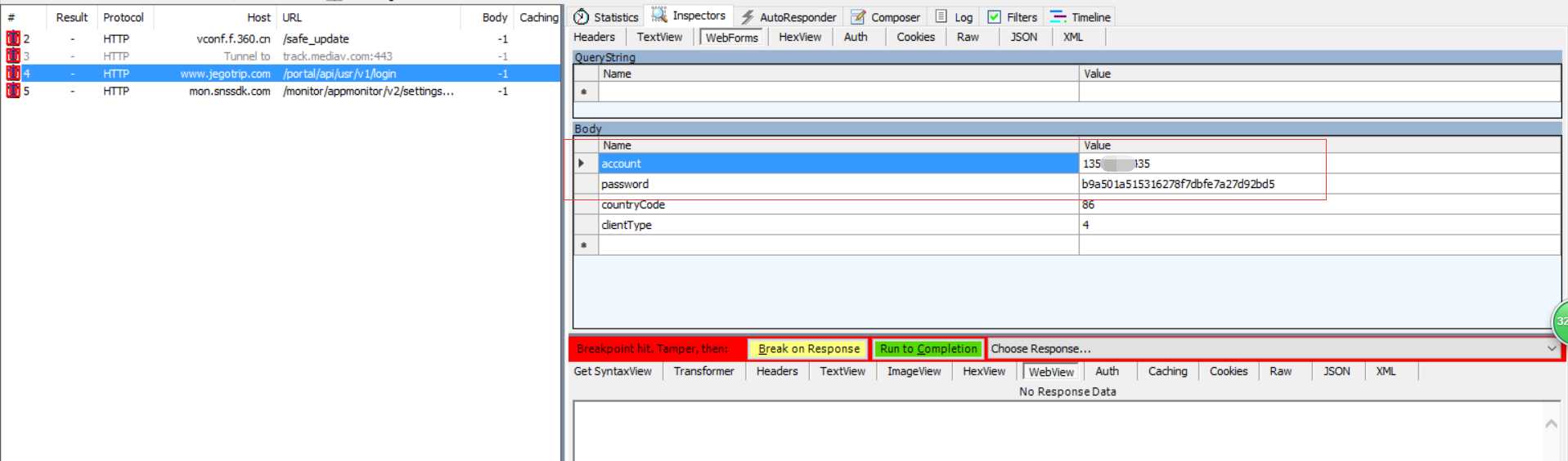Click the account value cell
The image size is (1568, 461).
(x=1319, y=163)
